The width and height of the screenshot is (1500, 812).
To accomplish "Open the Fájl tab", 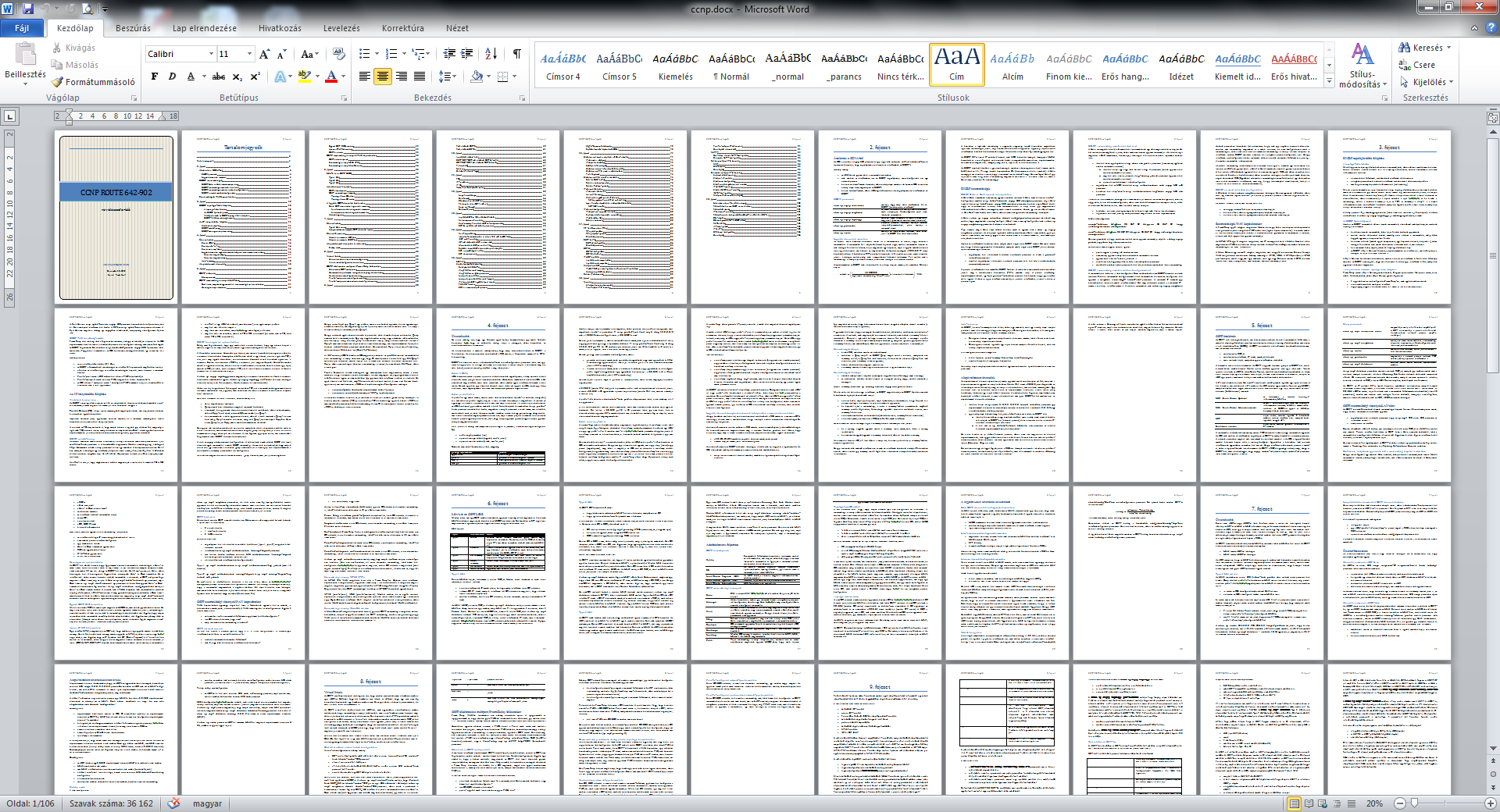I will click(x=22, y=28).
